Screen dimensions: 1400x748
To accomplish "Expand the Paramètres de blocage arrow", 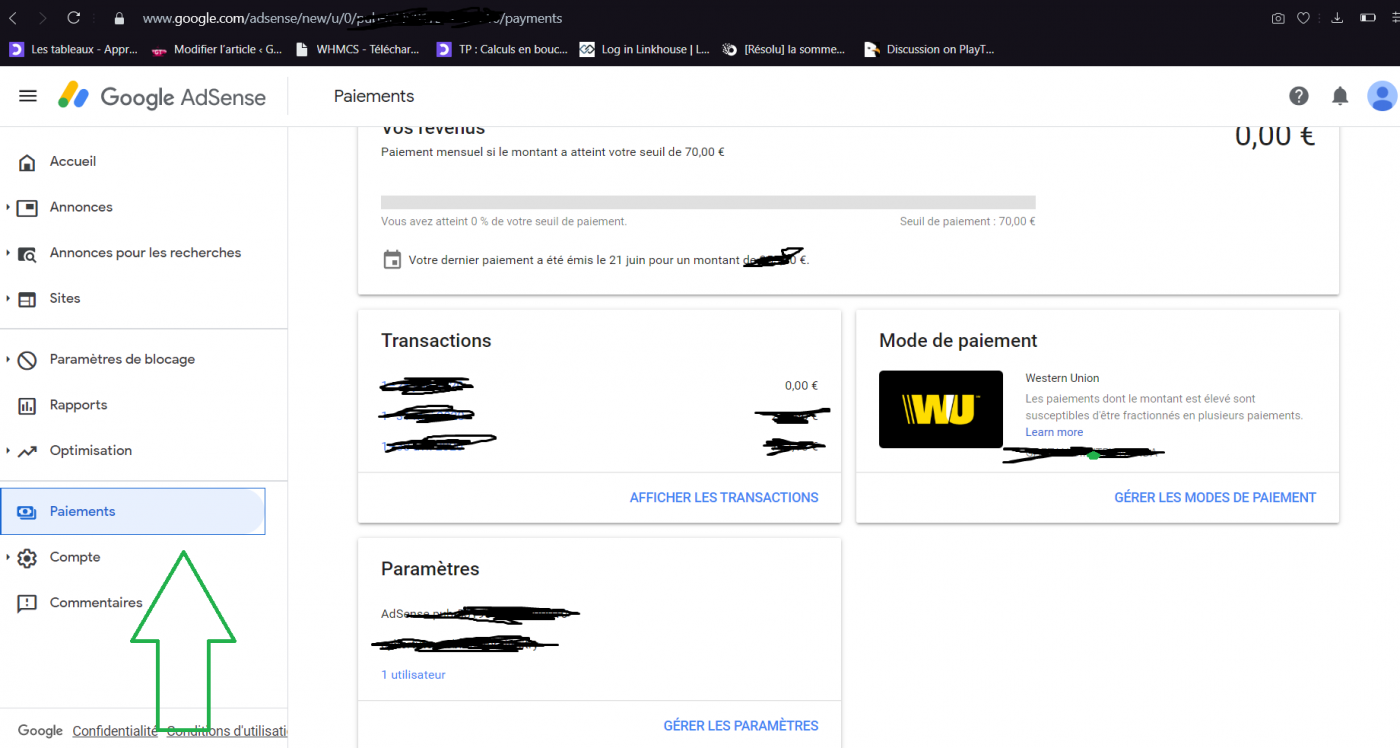I will tap(8, 359).
